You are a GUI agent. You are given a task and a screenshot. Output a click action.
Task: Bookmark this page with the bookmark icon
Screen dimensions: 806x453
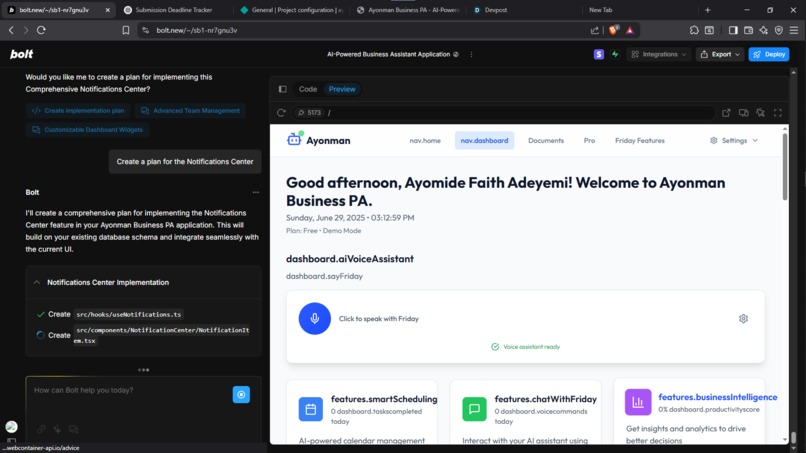tap(125, 30)
